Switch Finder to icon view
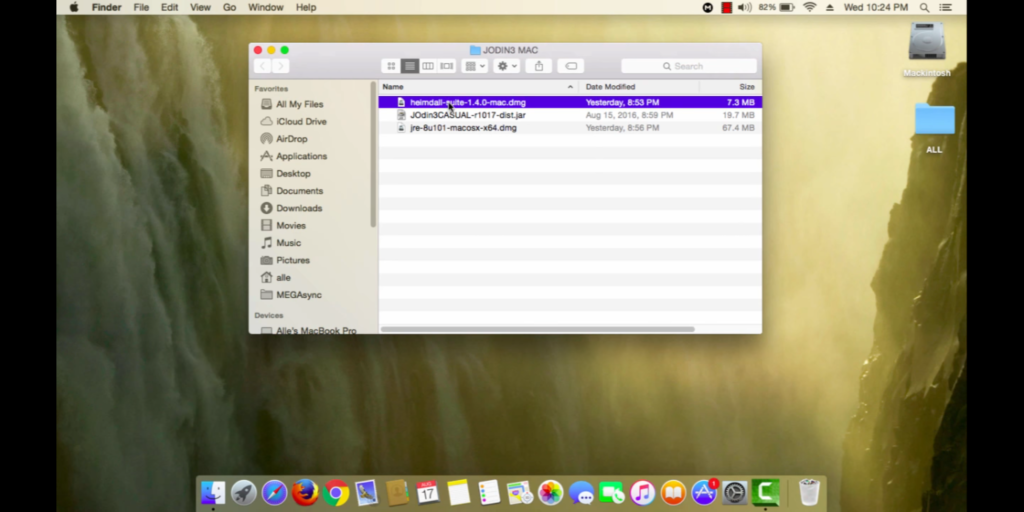This screenshot has width=1024, height=512. pos(391,66)
